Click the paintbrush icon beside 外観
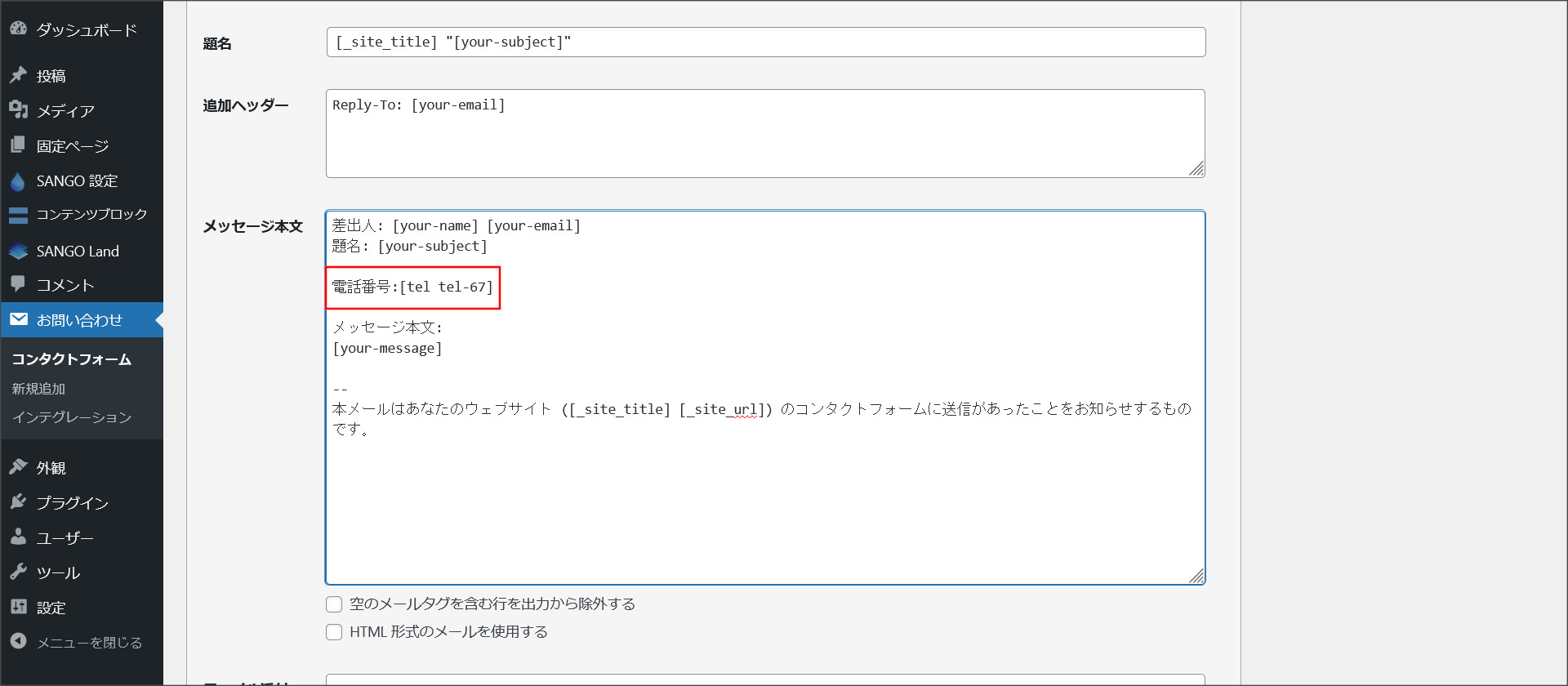This screenshot has width=1568, height=686. pyautogui.click(x=18, y=467)
